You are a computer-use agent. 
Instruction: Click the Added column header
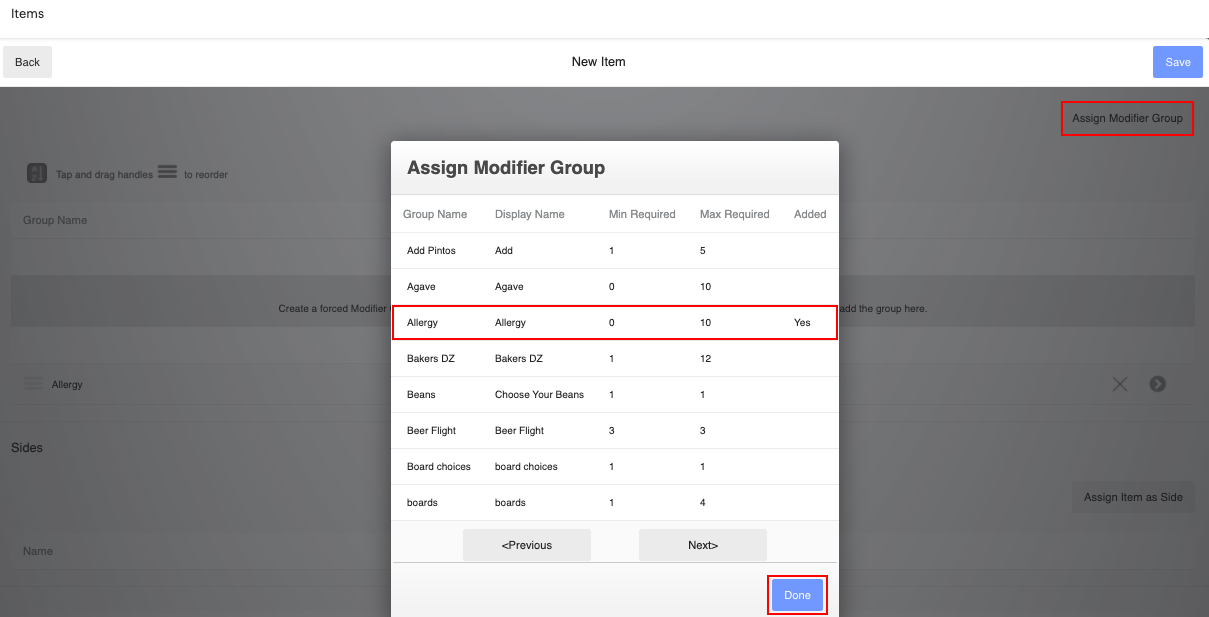click(809, 214)
